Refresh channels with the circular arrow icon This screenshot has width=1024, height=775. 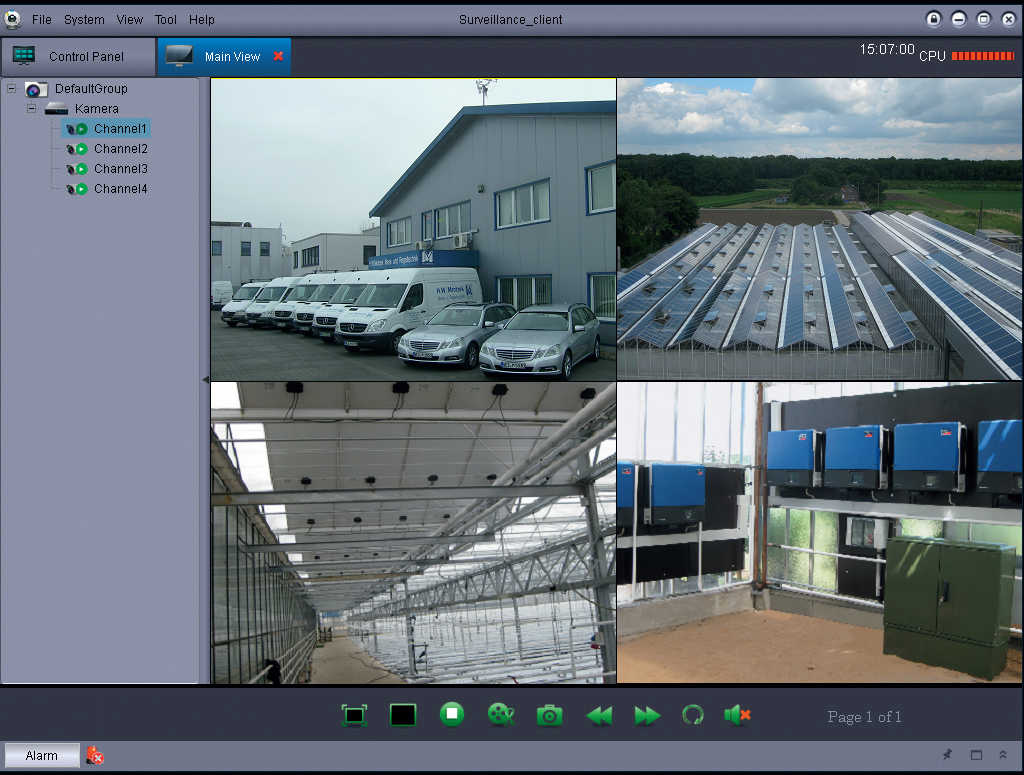[x=693, y=715]
